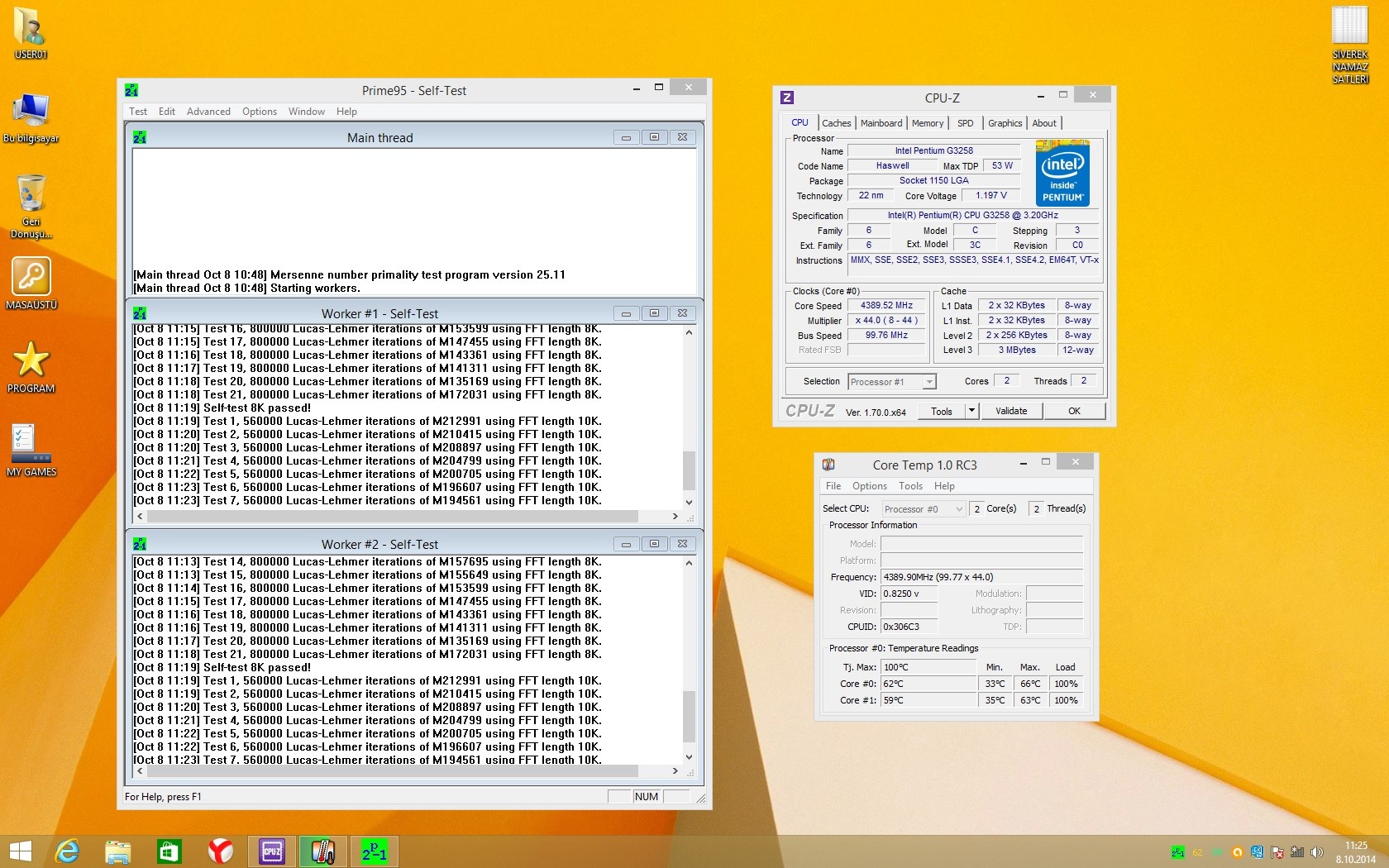Click the 'Self-test 8K passed!' line in Worker #1
This screenshot has width=1389, height=868.
[x=222, y=408]
